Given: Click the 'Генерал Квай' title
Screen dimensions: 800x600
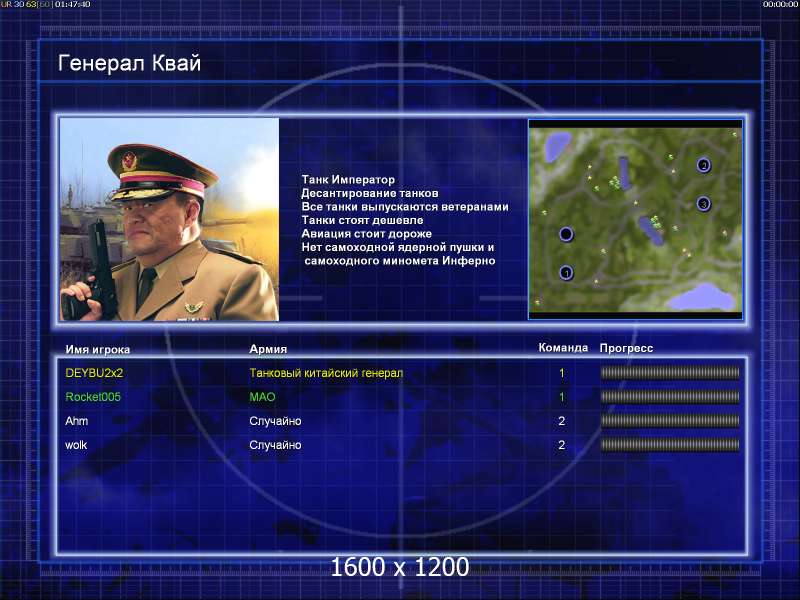Looking at the screenshot, I should (x=130, y=63).
